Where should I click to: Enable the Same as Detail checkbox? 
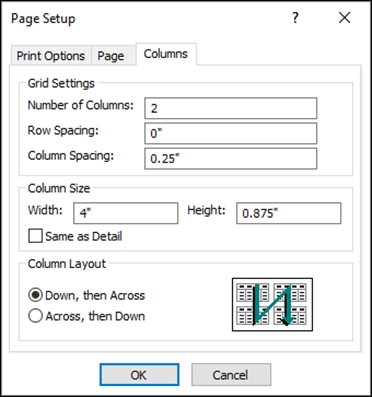pos(35,236)
